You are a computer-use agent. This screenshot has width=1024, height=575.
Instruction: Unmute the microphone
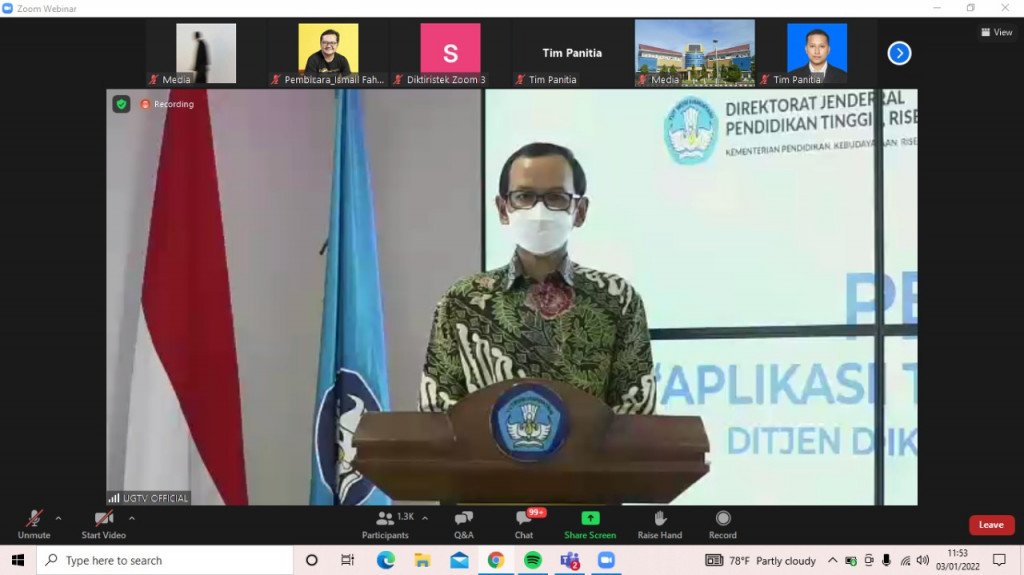[x=34, y=525]
